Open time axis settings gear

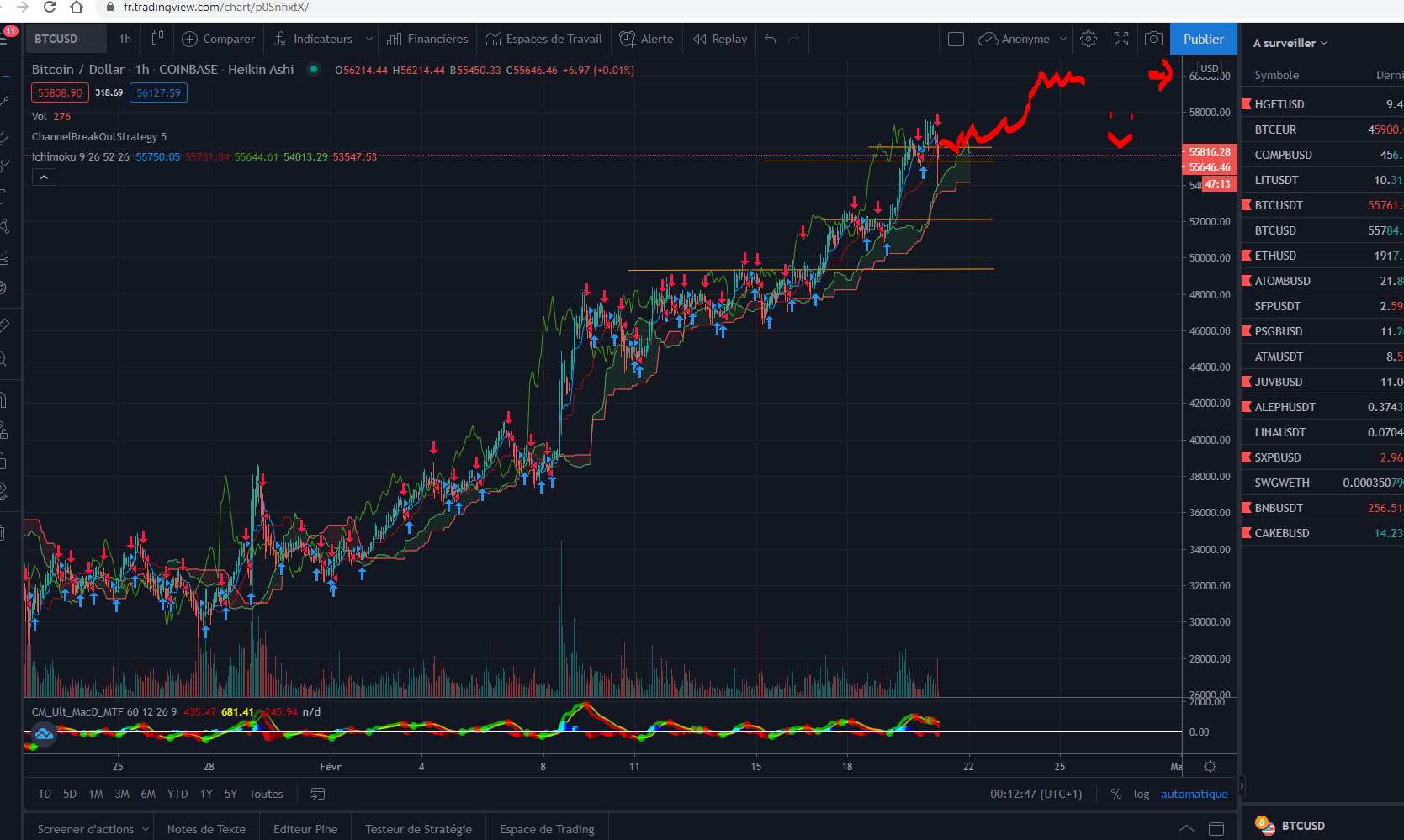(1210, 766)
